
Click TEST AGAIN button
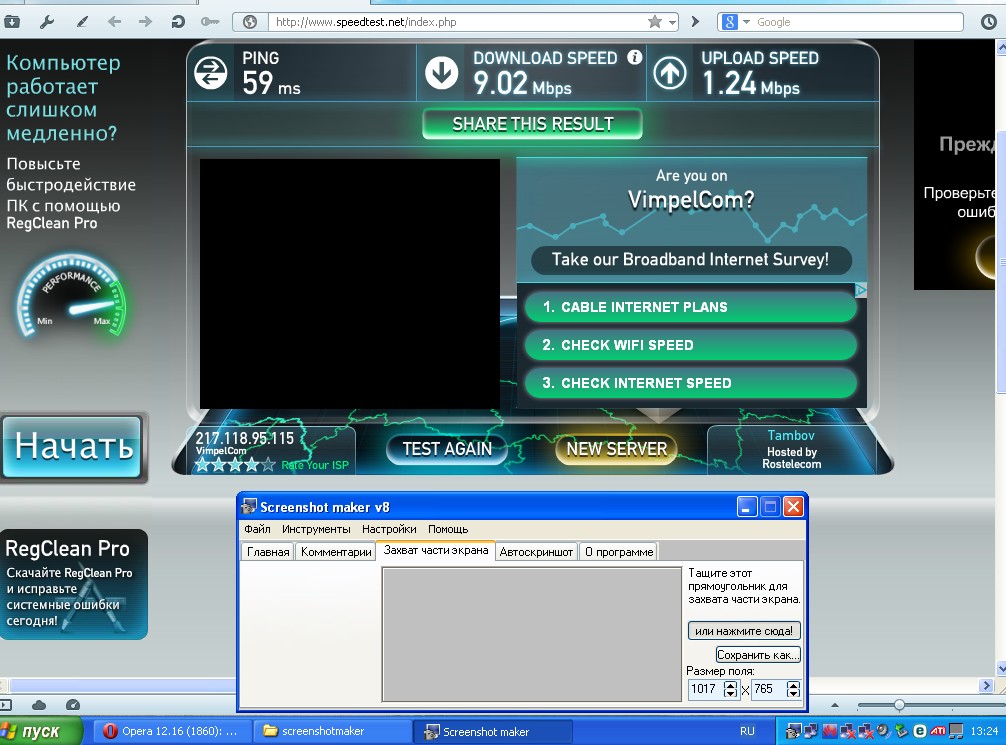447,449
